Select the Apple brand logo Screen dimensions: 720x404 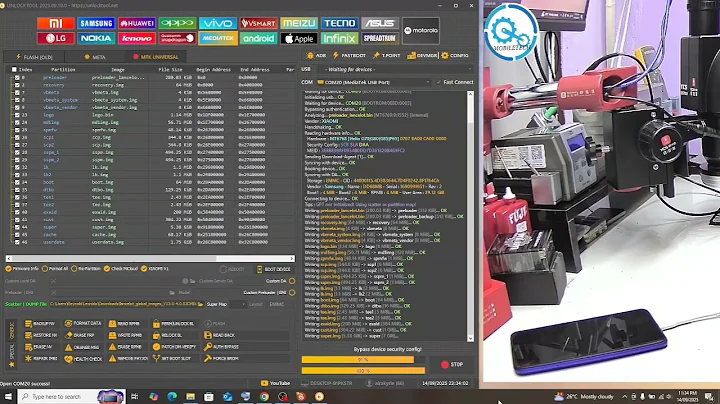coord(299,38)
